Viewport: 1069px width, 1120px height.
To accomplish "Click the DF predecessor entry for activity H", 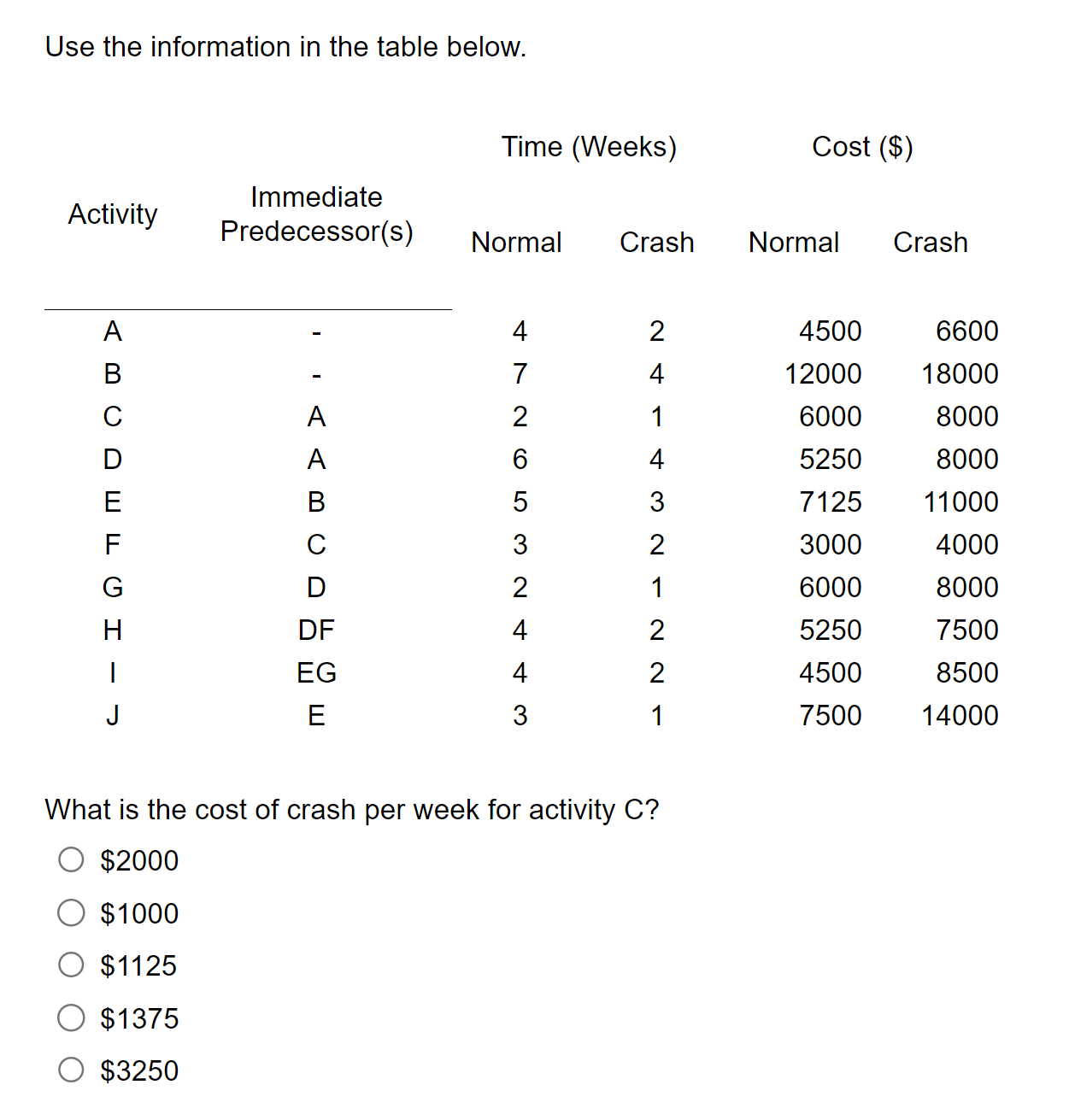I will pos(317,630).
